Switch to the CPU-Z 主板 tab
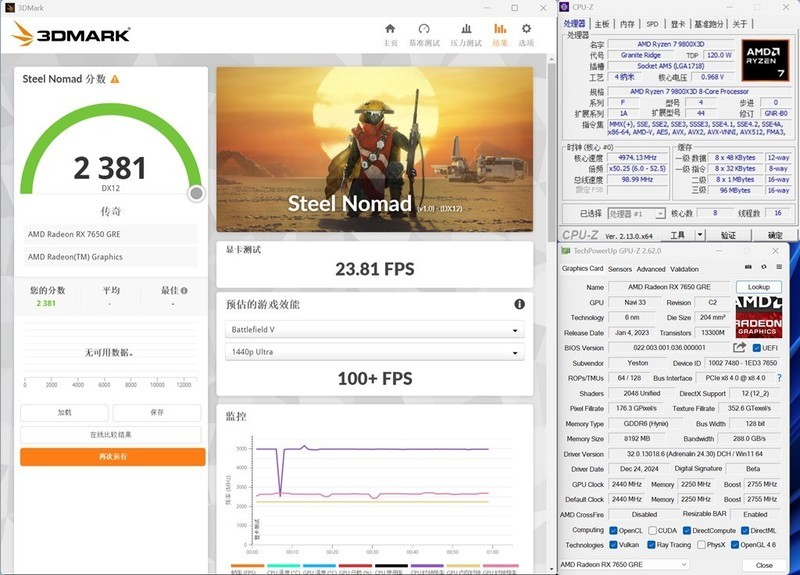The width and height of the screenshot is (800, 575). pos(602,24)
